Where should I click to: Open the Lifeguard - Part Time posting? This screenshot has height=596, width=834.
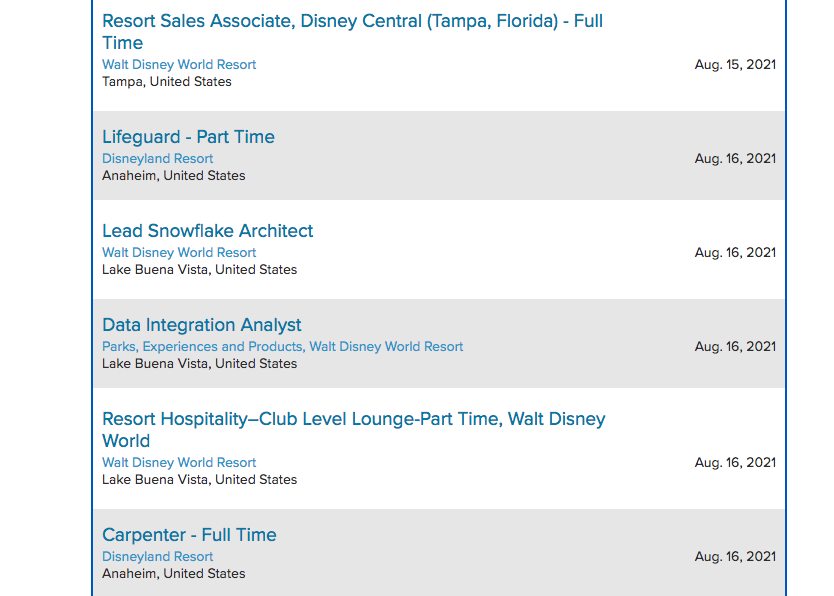point(188,137)
